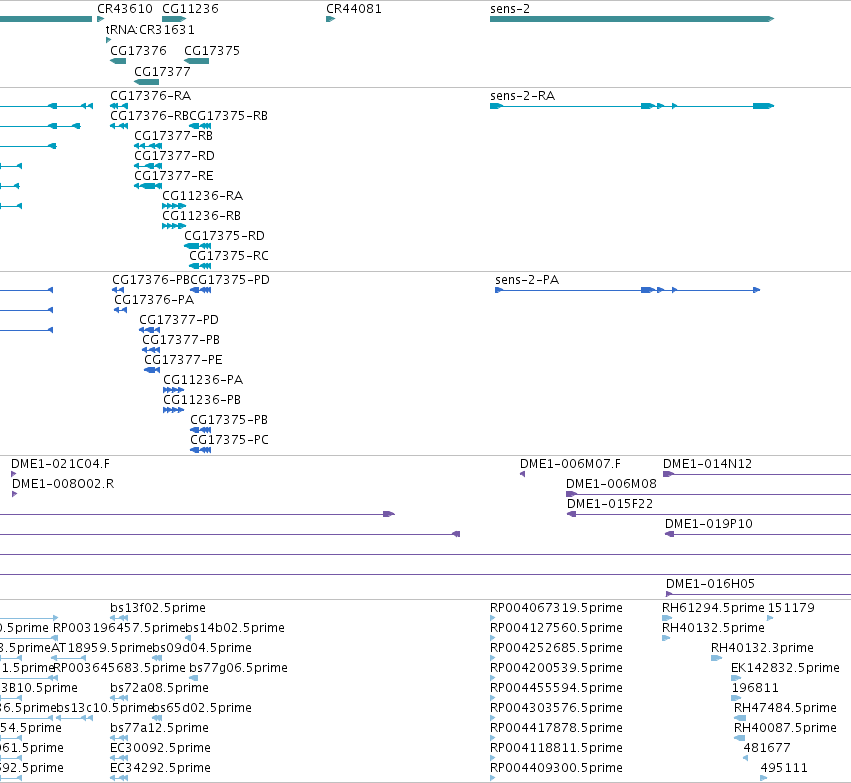Select the sens-2 gene bar

tap(632, 19)
